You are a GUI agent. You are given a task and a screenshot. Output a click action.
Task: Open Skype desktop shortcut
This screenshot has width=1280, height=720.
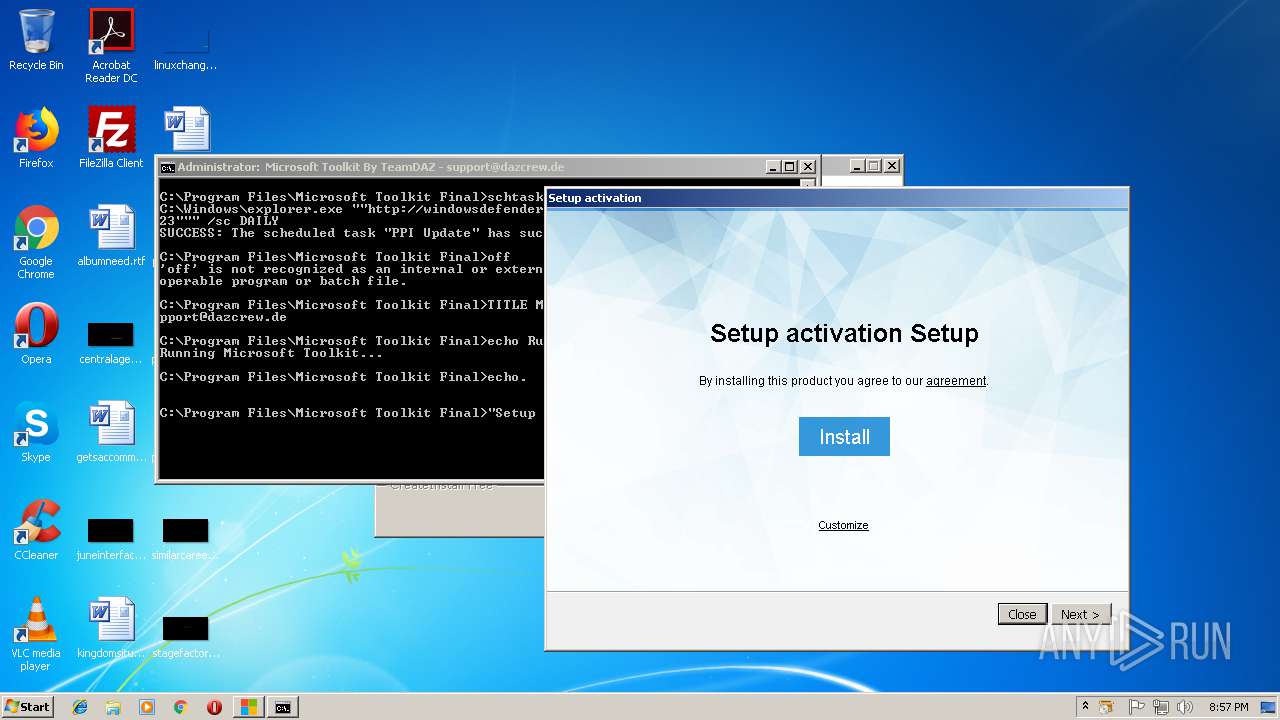36,432
